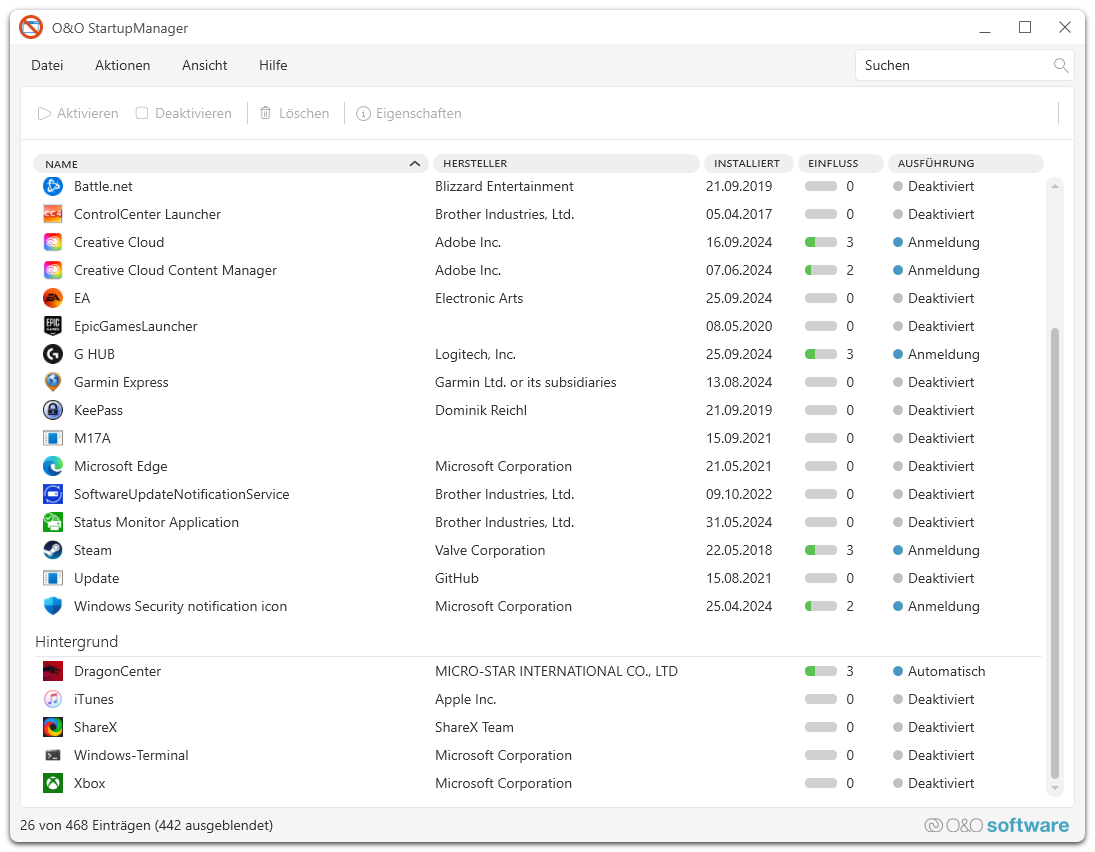Open Eigenschaften from the toolbar
The image size is (1095, 852).
tap(409, 113)
